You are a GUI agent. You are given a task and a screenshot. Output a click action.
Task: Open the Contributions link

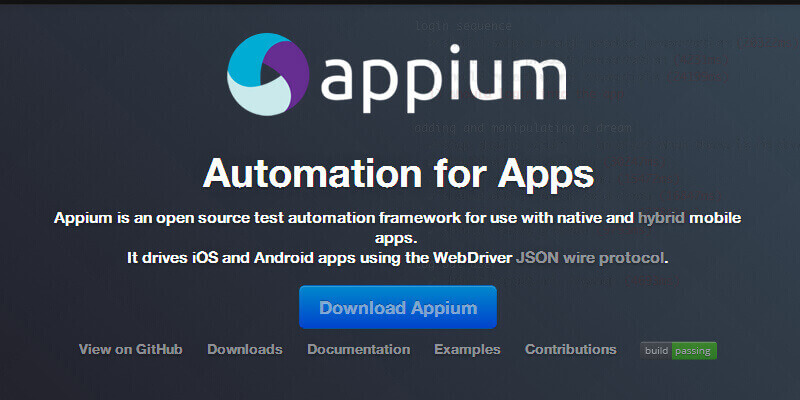[570, 349]
